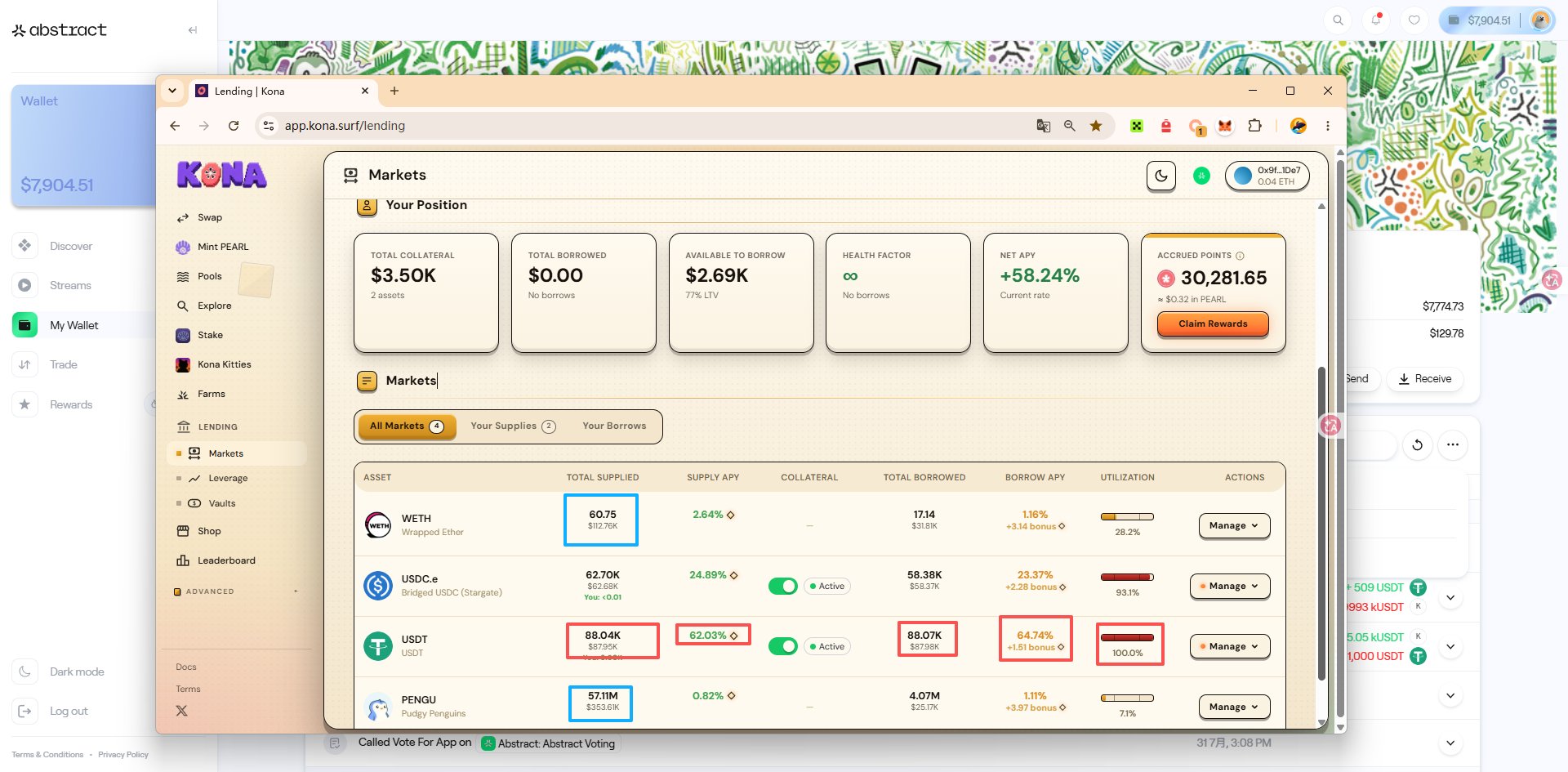Viewport: 1568px width, 772px height.
Task: Open Privacy Policy link in Abstract footer
Action: [x=123, y=755]
